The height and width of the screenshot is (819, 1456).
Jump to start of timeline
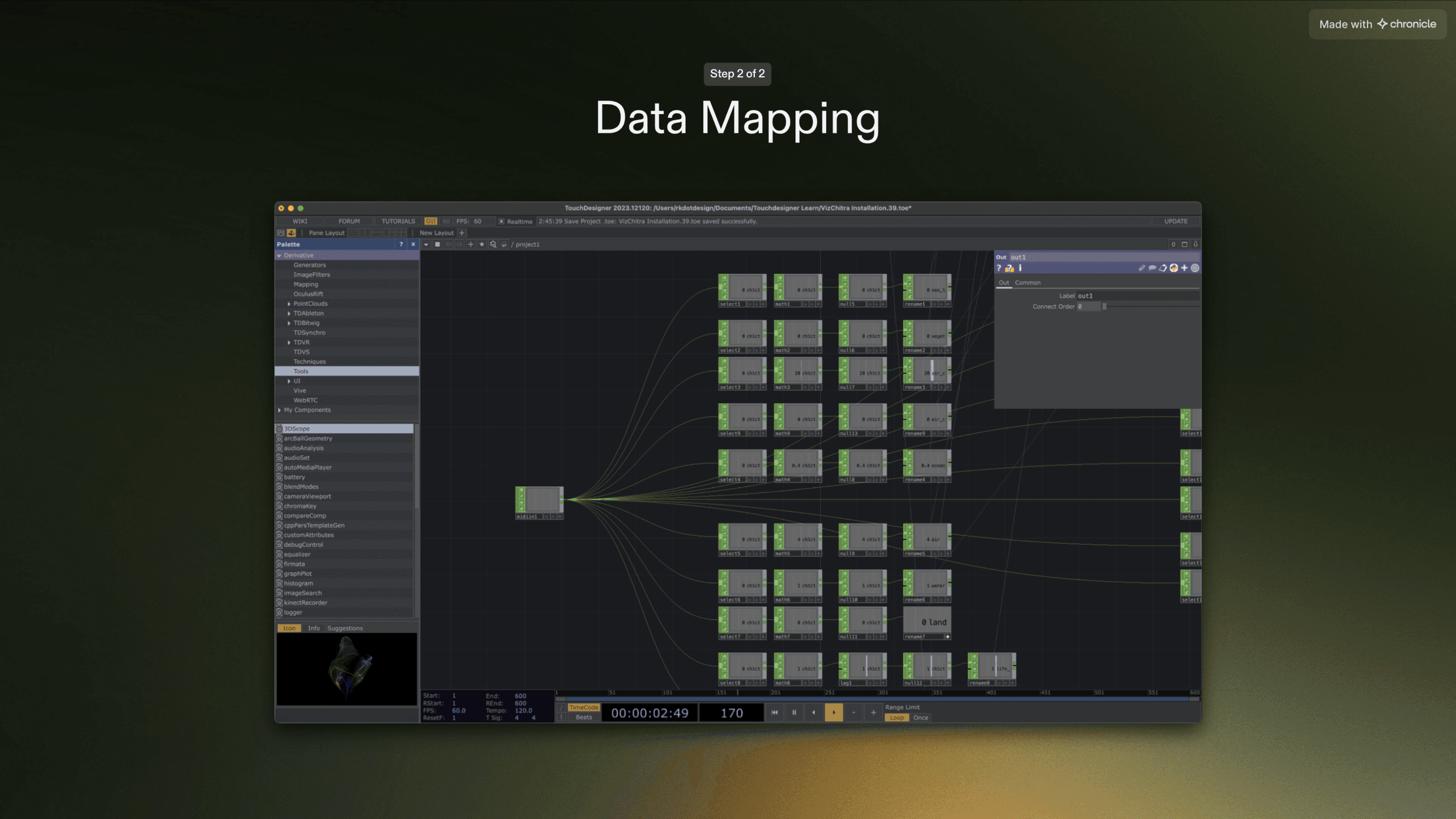point(774,713)
